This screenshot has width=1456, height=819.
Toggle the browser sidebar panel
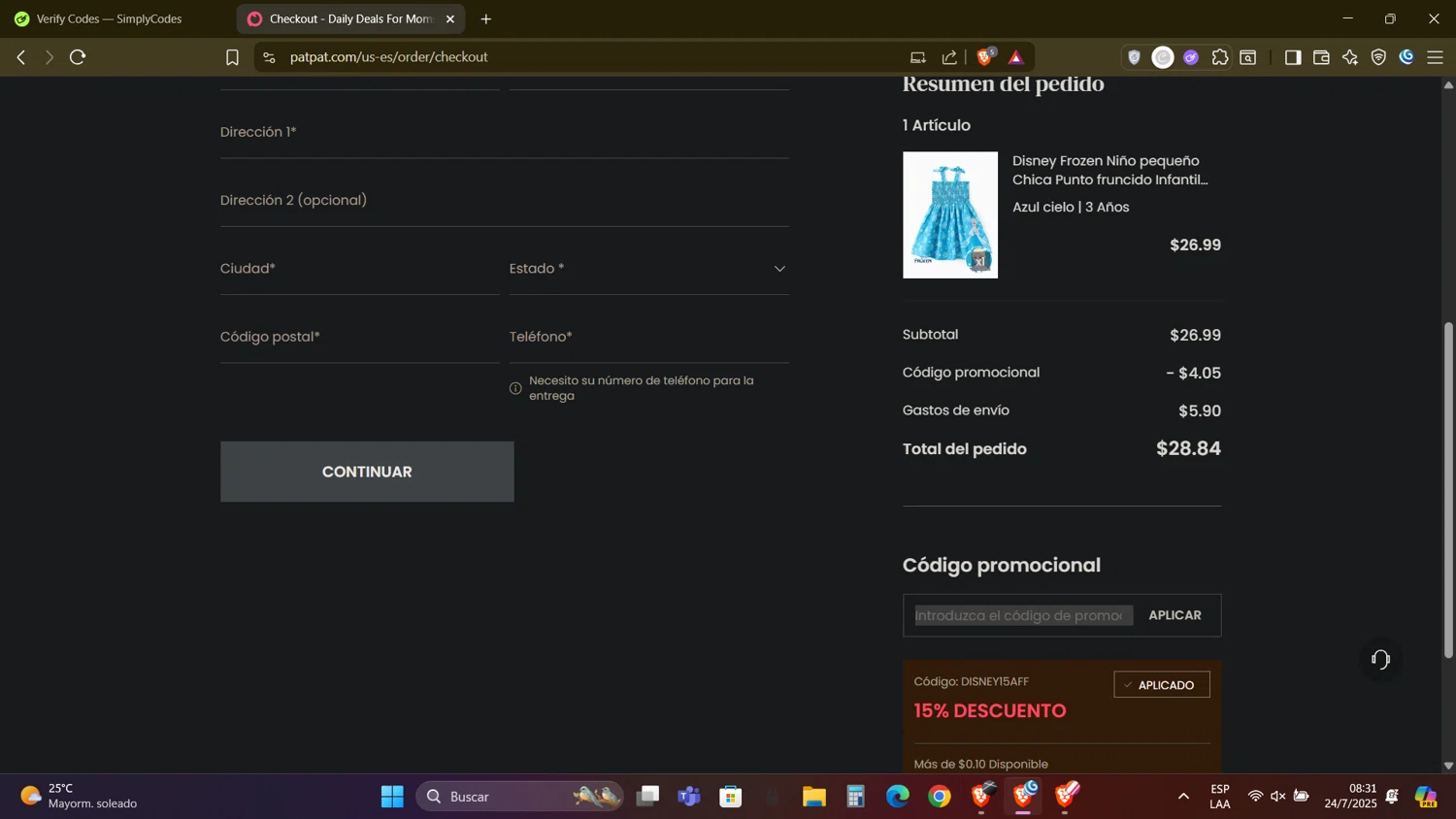(1293, 57)
